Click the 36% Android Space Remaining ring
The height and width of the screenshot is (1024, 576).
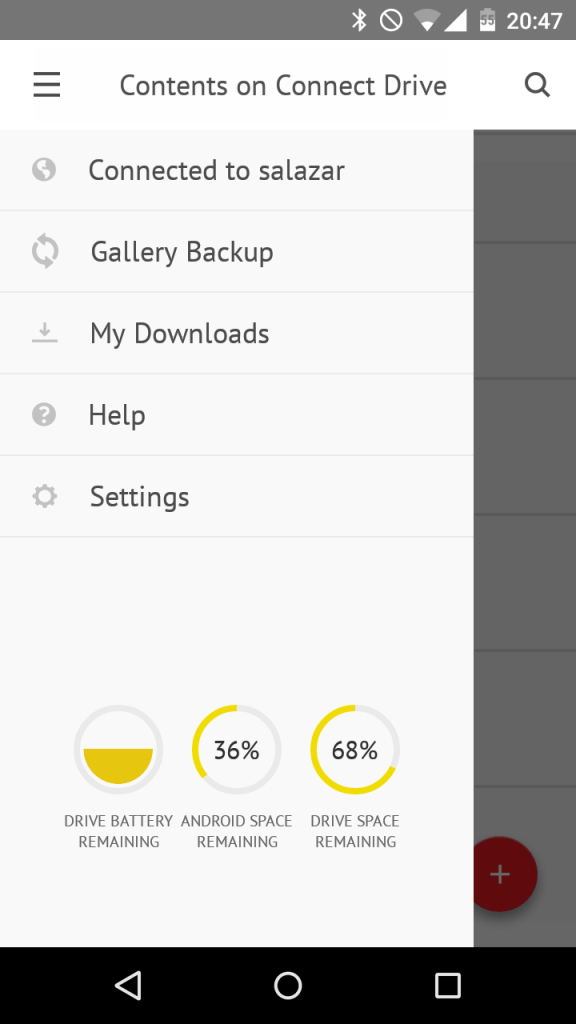tap(236, 749)
